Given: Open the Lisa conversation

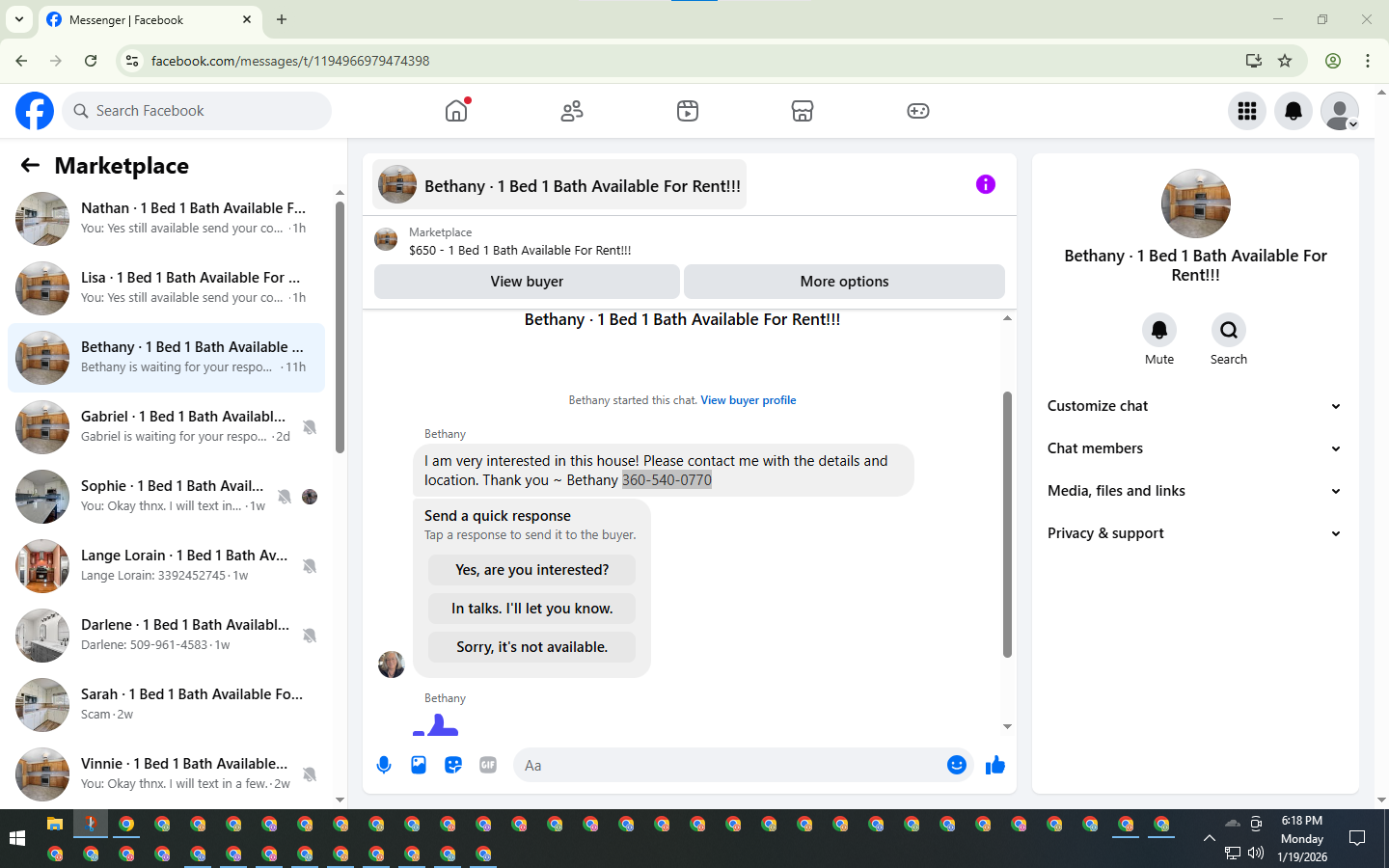Looking at the screenshot, I should [166, 288].
